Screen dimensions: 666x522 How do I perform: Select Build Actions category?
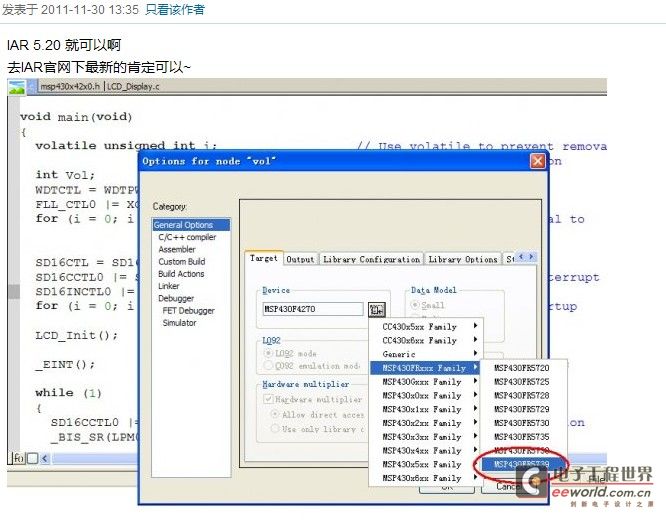(x=181, y=274)
